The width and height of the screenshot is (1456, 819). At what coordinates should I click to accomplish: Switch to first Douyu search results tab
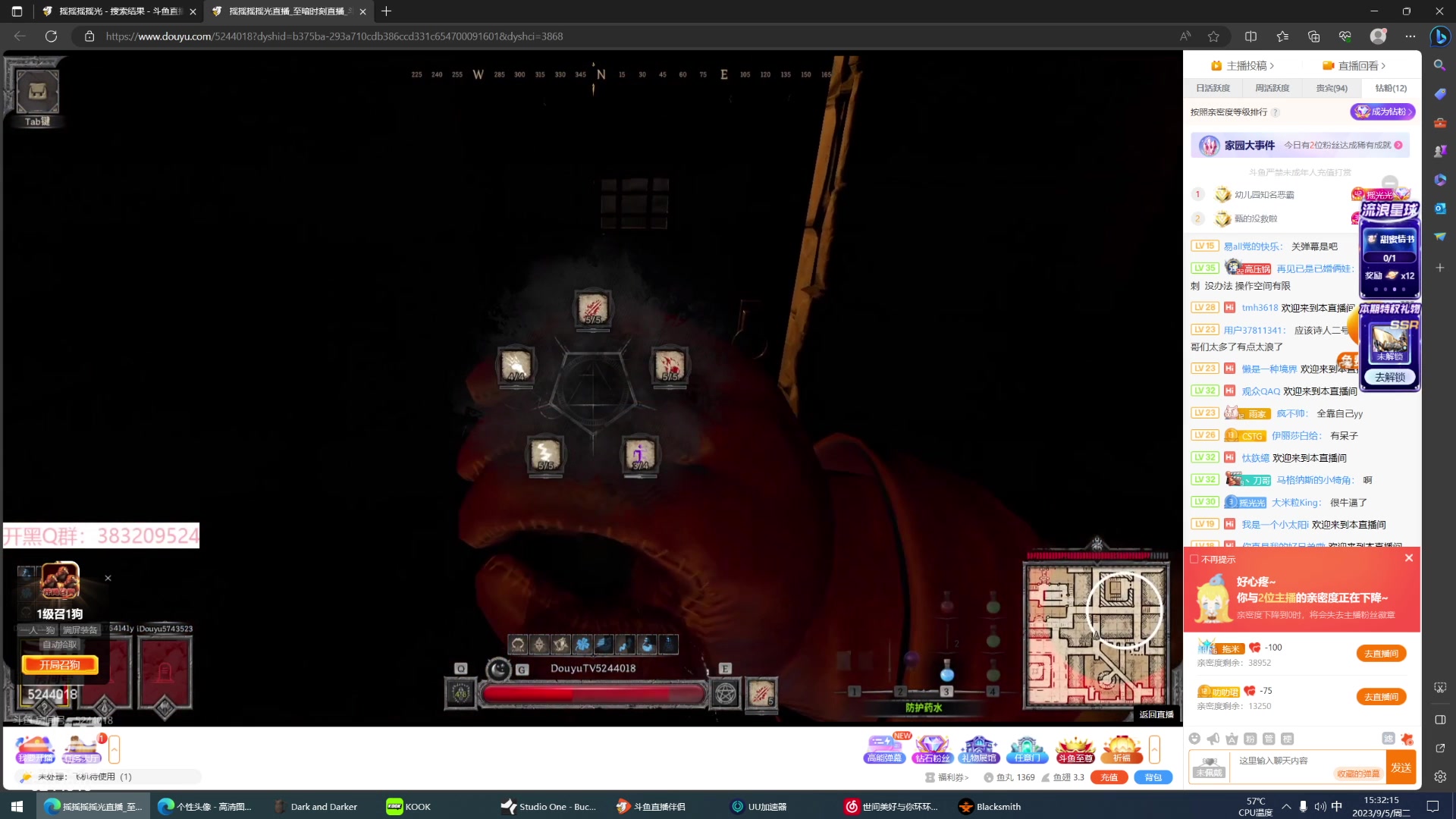click(x=119, y=11)
